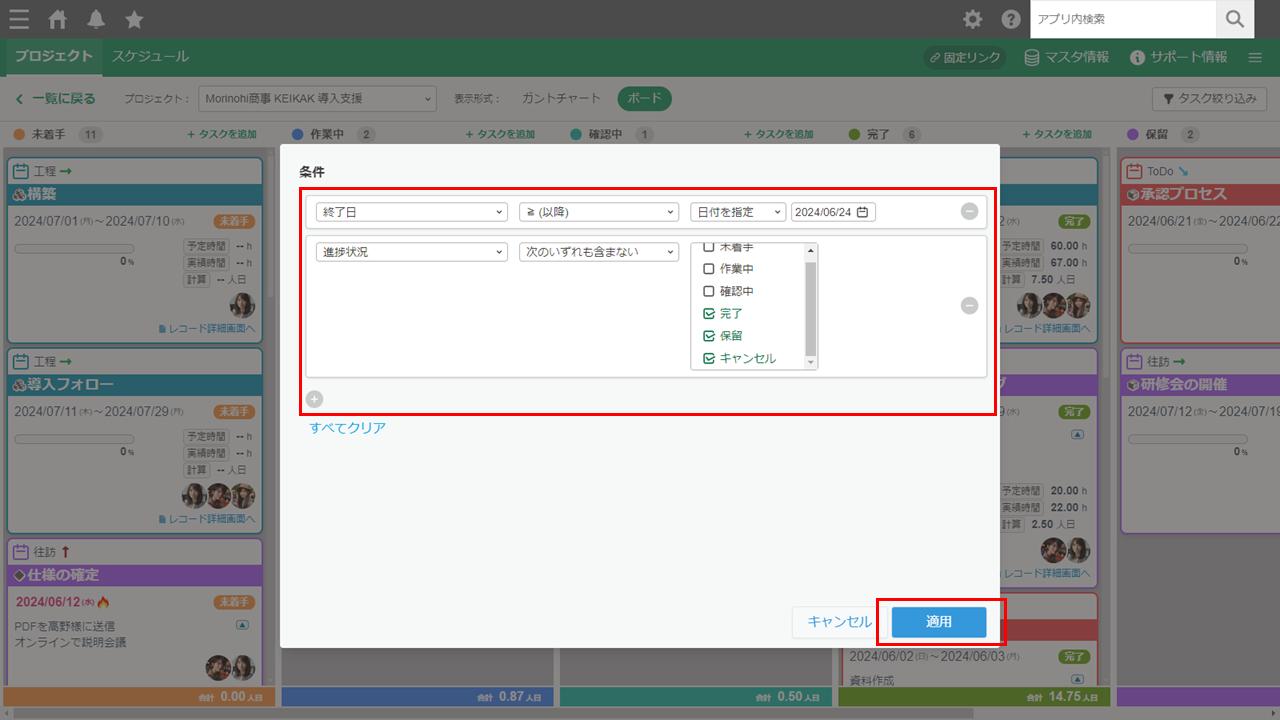The width and height of the screenshot is (1280, 720).
Task: Check the 確認中 checkbox
Action: pos(709,291)
